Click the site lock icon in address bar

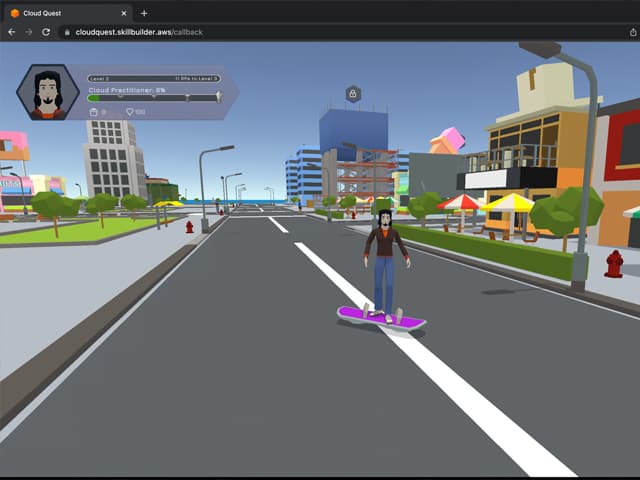[67, 32]
